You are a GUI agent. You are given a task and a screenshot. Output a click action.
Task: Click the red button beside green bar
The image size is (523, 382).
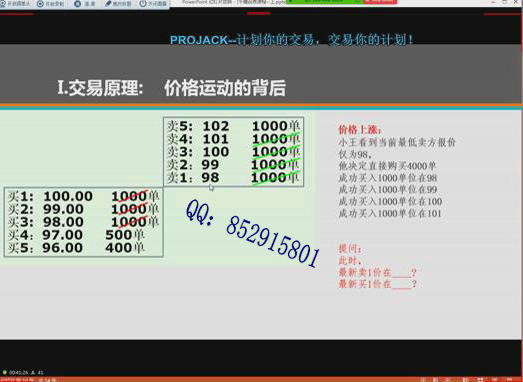[x=380, y=2]
